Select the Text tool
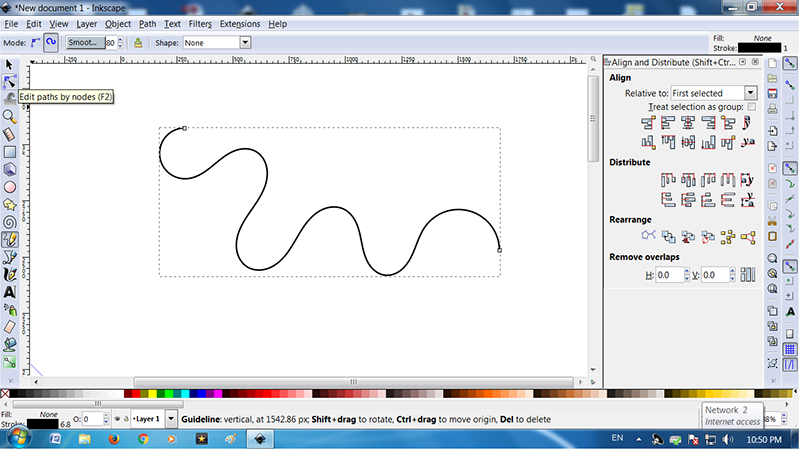Screen dimensions: 800x451 tap(9, 292)
